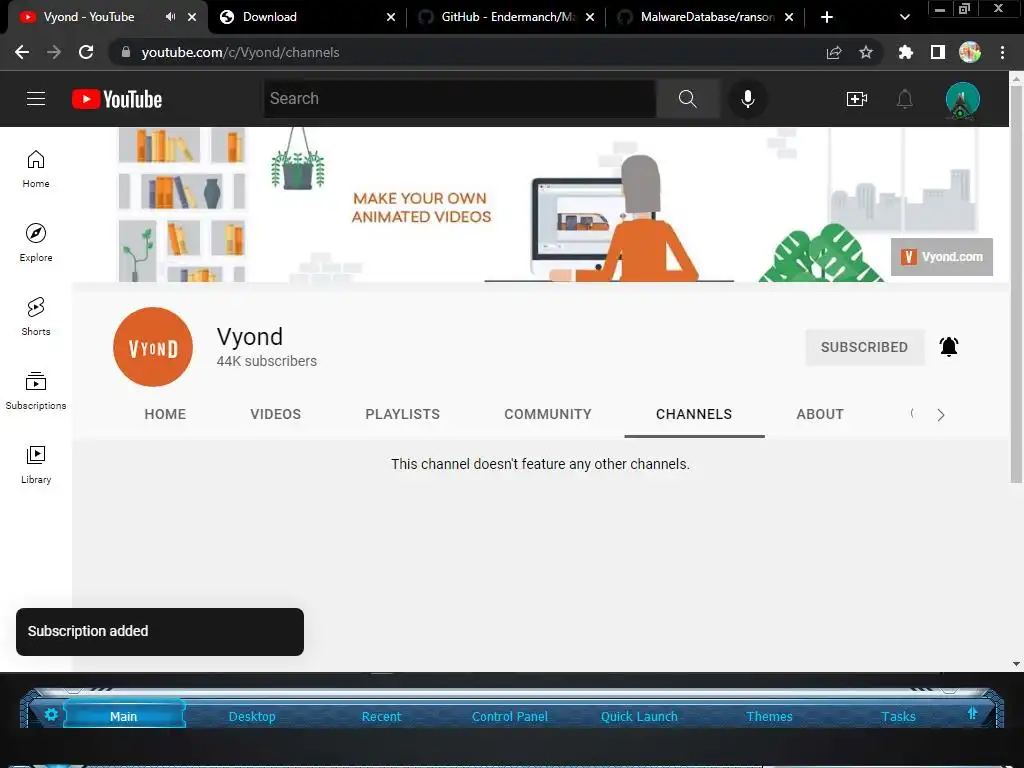
Task: Click the scrollbar down arrow
Action: pos(1016,664)
